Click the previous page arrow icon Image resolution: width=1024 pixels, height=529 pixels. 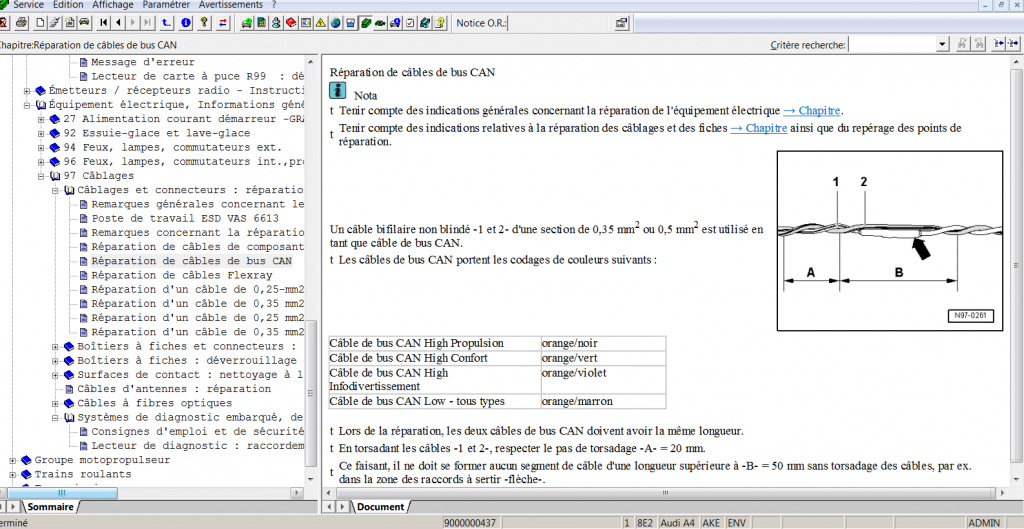pos(119,22)
